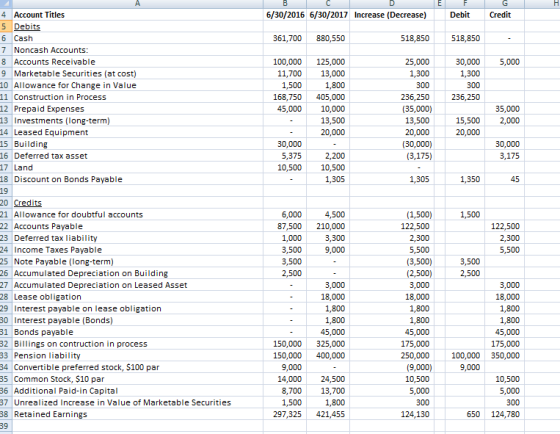Image resolution: width=560 pixels, height=434 pixels.
Task: Select the Building 6/30/2016 value 30,000
Action: click(285, 144)
